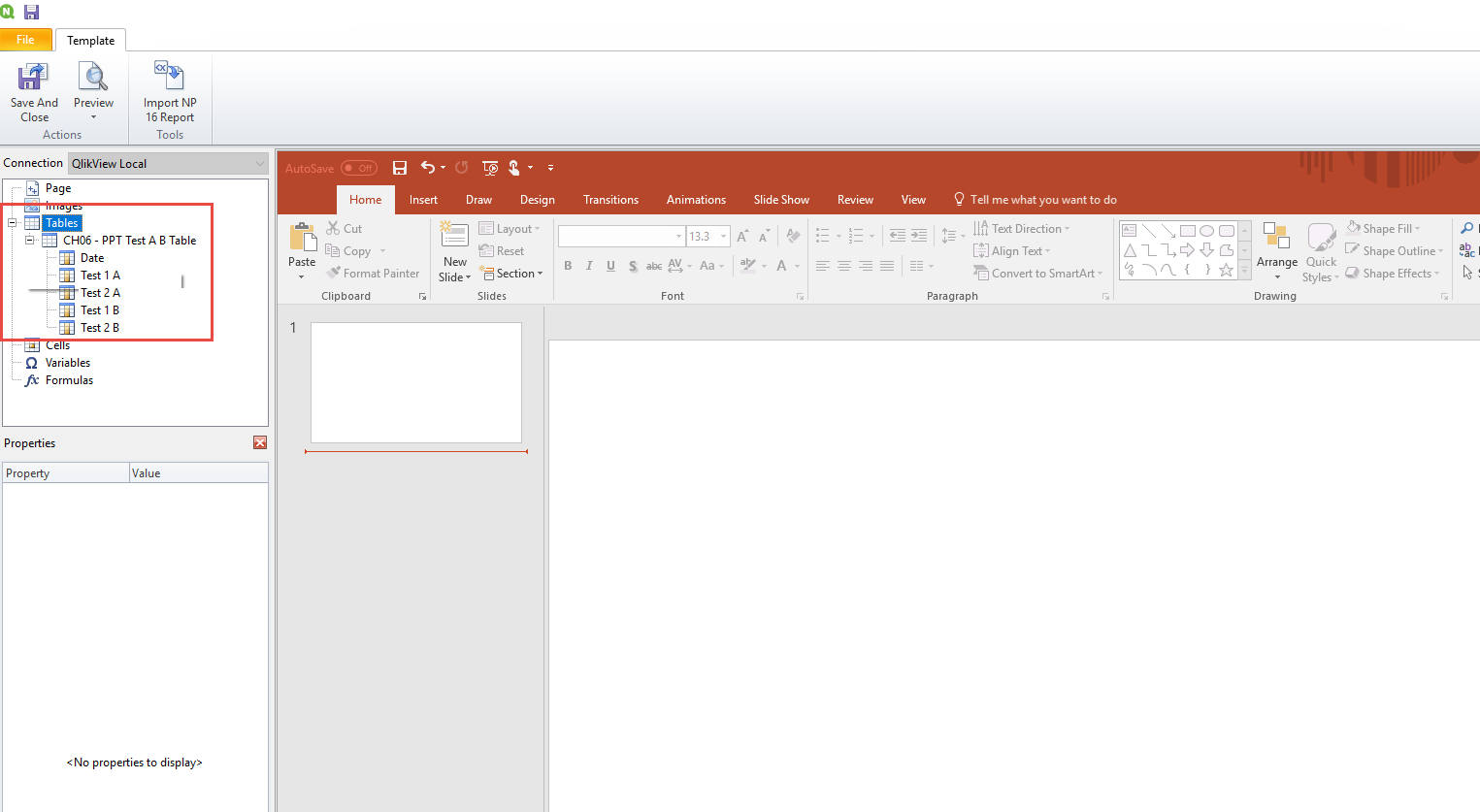This screenshot has height=812, width=1480.
Task: Select Test 2 B tree item
Action: pyautogui.click(x=100, y=328)
